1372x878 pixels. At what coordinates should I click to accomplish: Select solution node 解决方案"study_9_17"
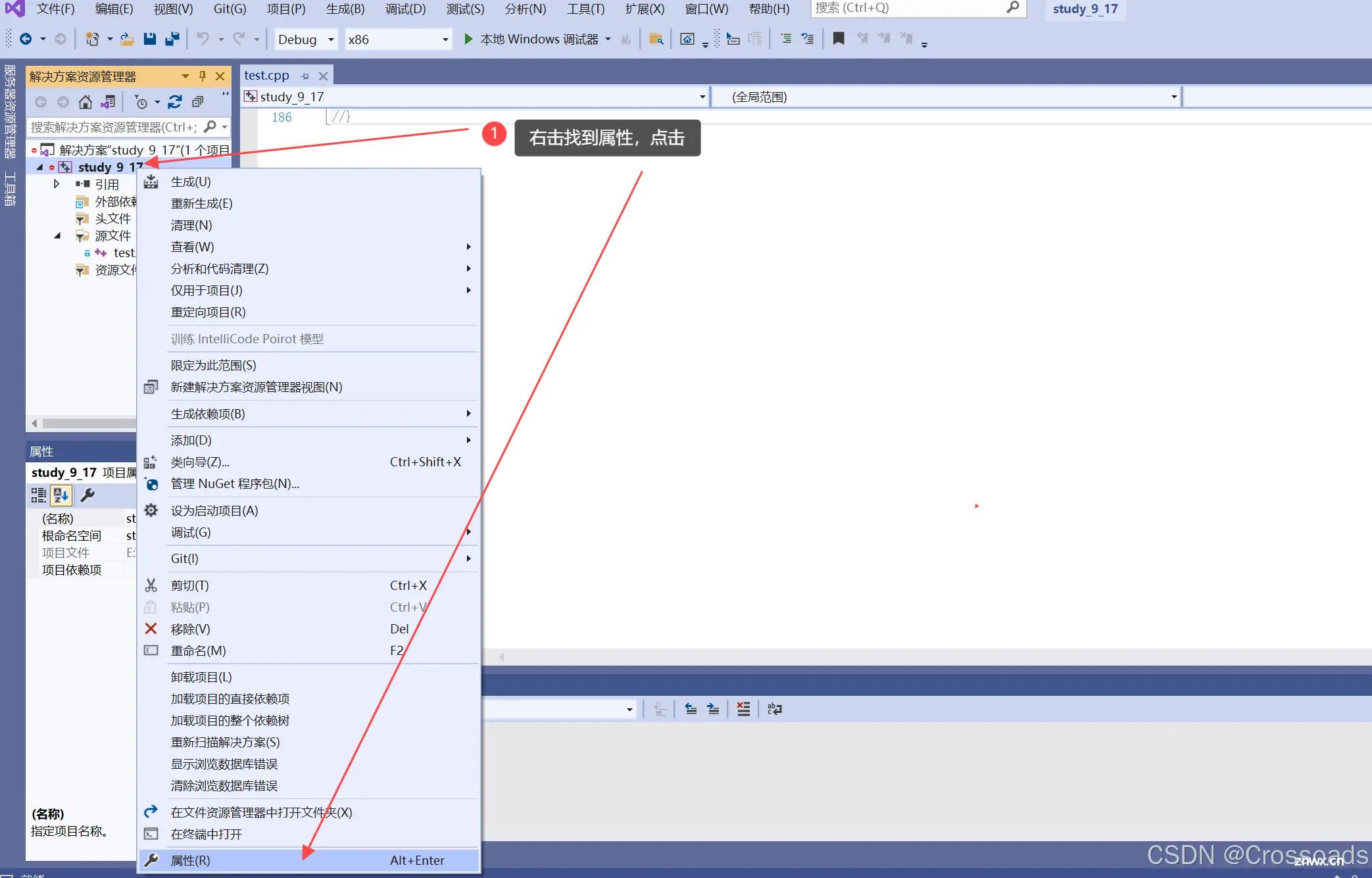click(x=135, y=150)
